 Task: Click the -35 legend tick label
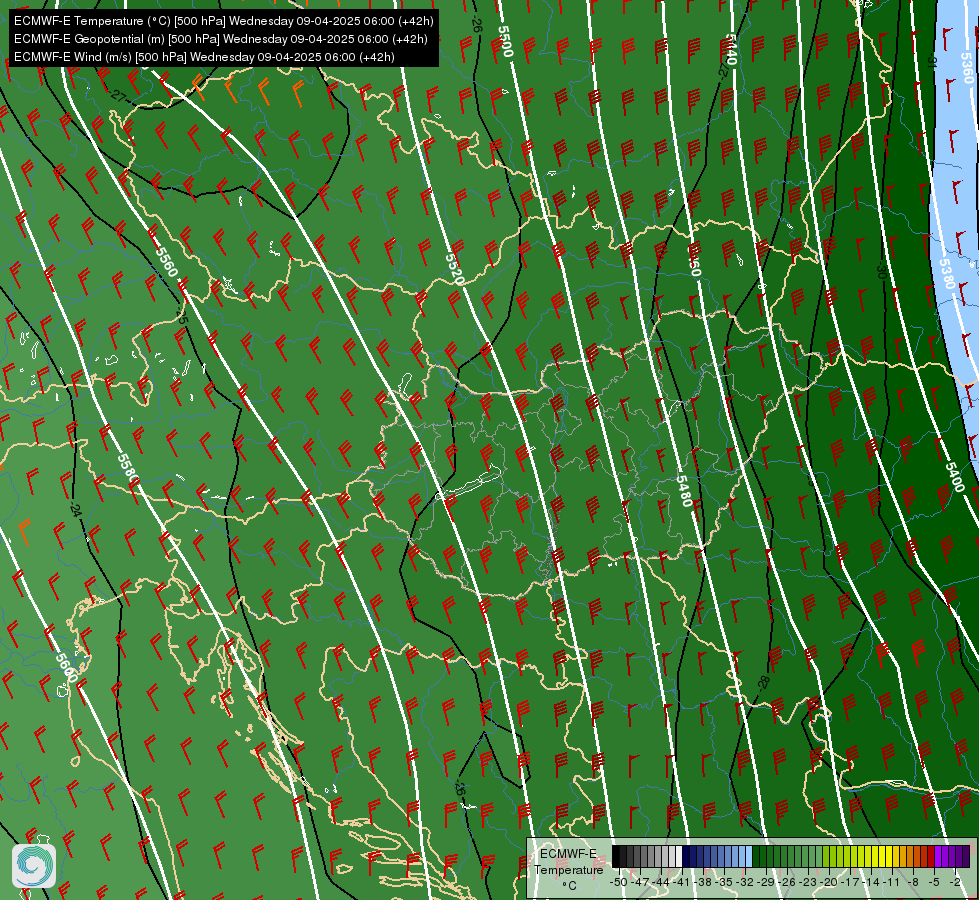click(x=724, y=883)
